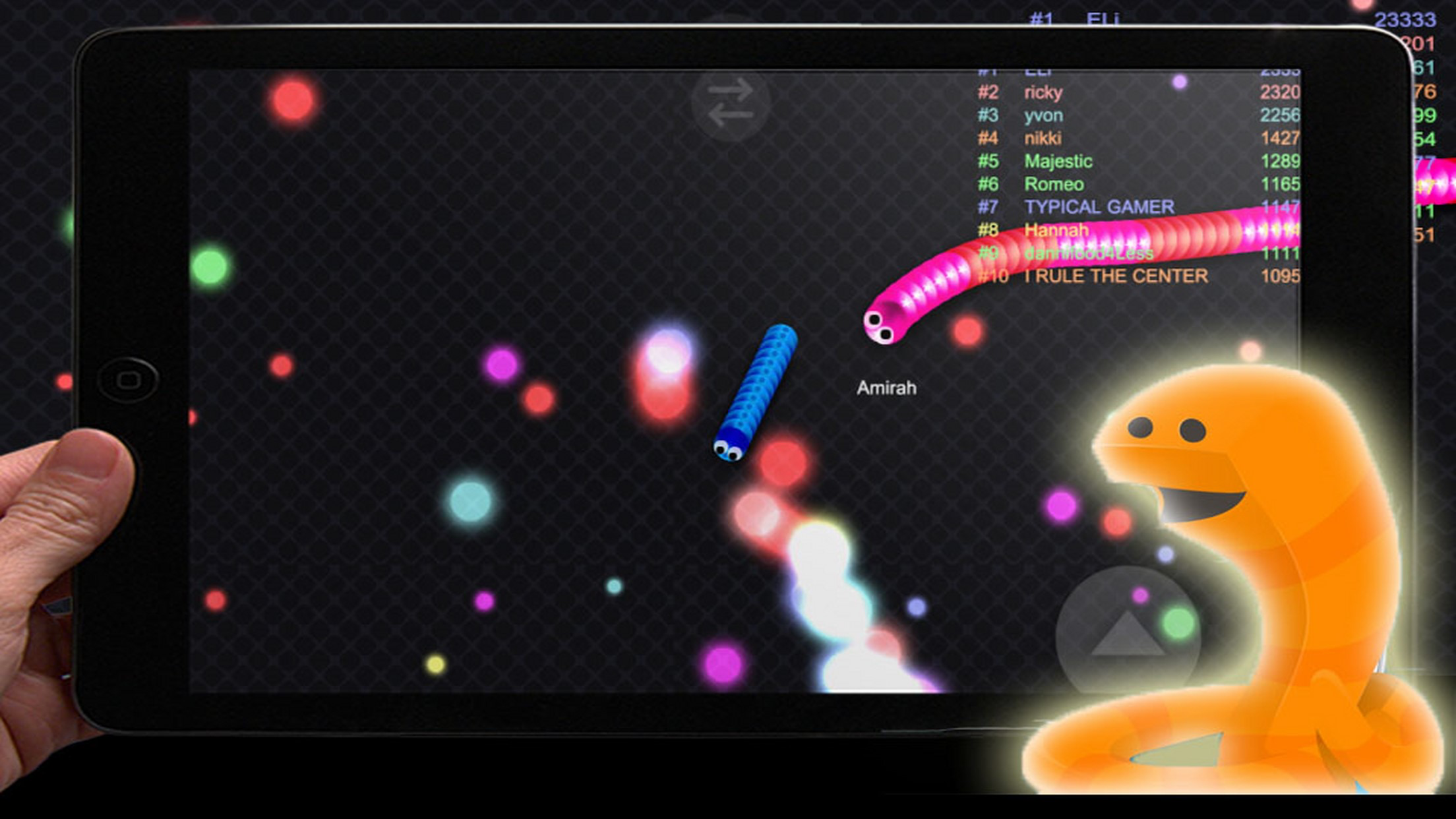The height and width of the screenshot is (819, 1456).
Task: Tap the tablet's home button
Action: pos(128,380)
